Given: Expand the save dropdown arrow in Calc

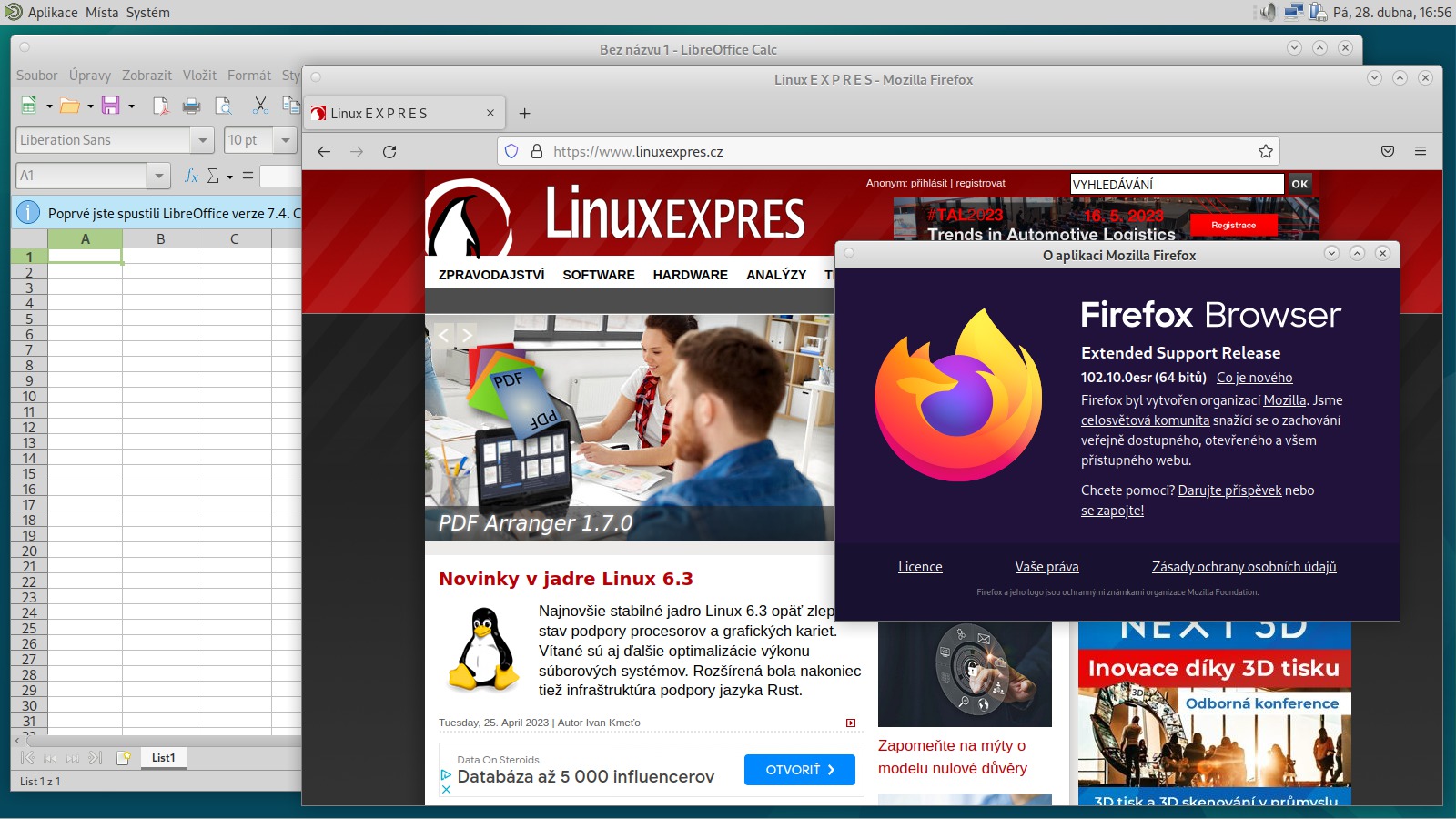Looking at the screenshot, I should 131,106.
